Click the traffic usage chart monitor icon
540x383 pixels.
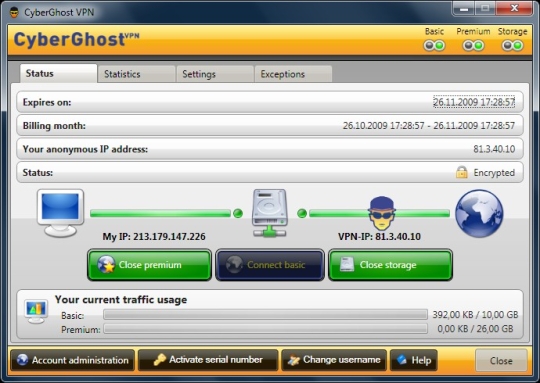[x=36, y=311]
